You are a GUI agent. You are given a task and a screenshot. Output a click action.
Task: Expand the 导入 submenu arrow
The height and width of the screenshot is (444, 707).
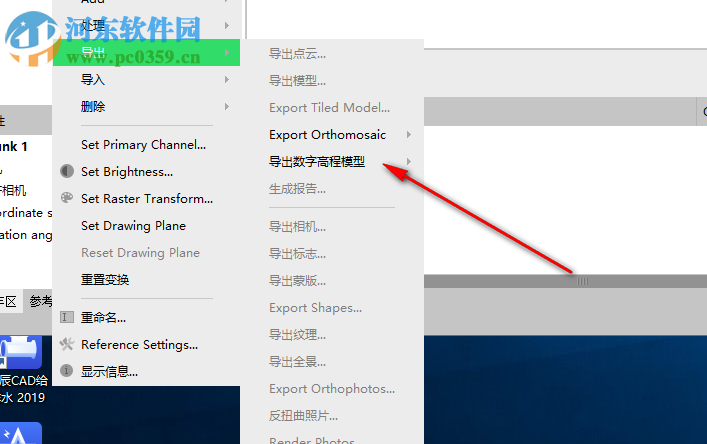click(227, 80)
